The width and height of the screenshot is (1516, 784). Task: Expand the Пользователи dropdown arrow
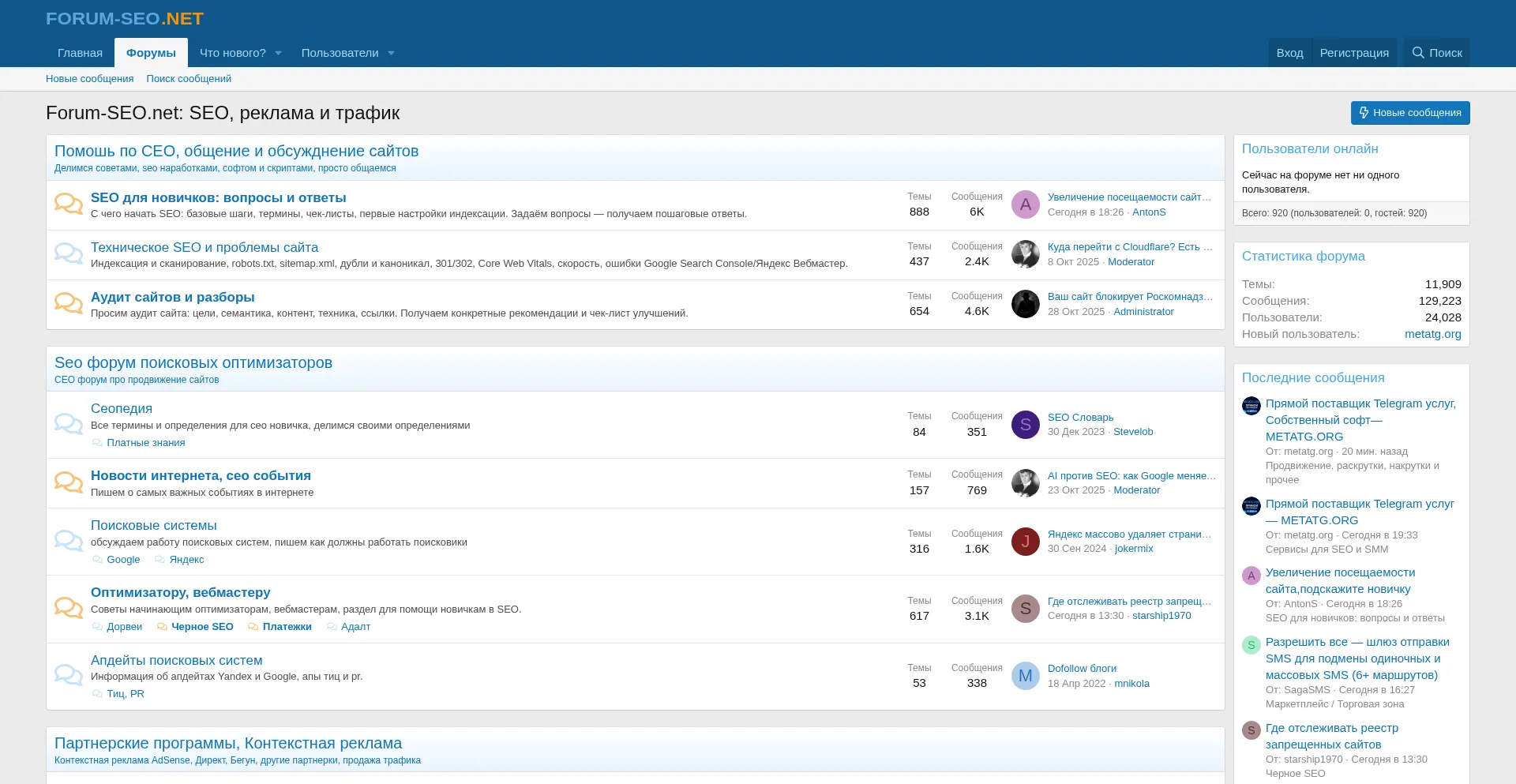click(x=391, y=53)
